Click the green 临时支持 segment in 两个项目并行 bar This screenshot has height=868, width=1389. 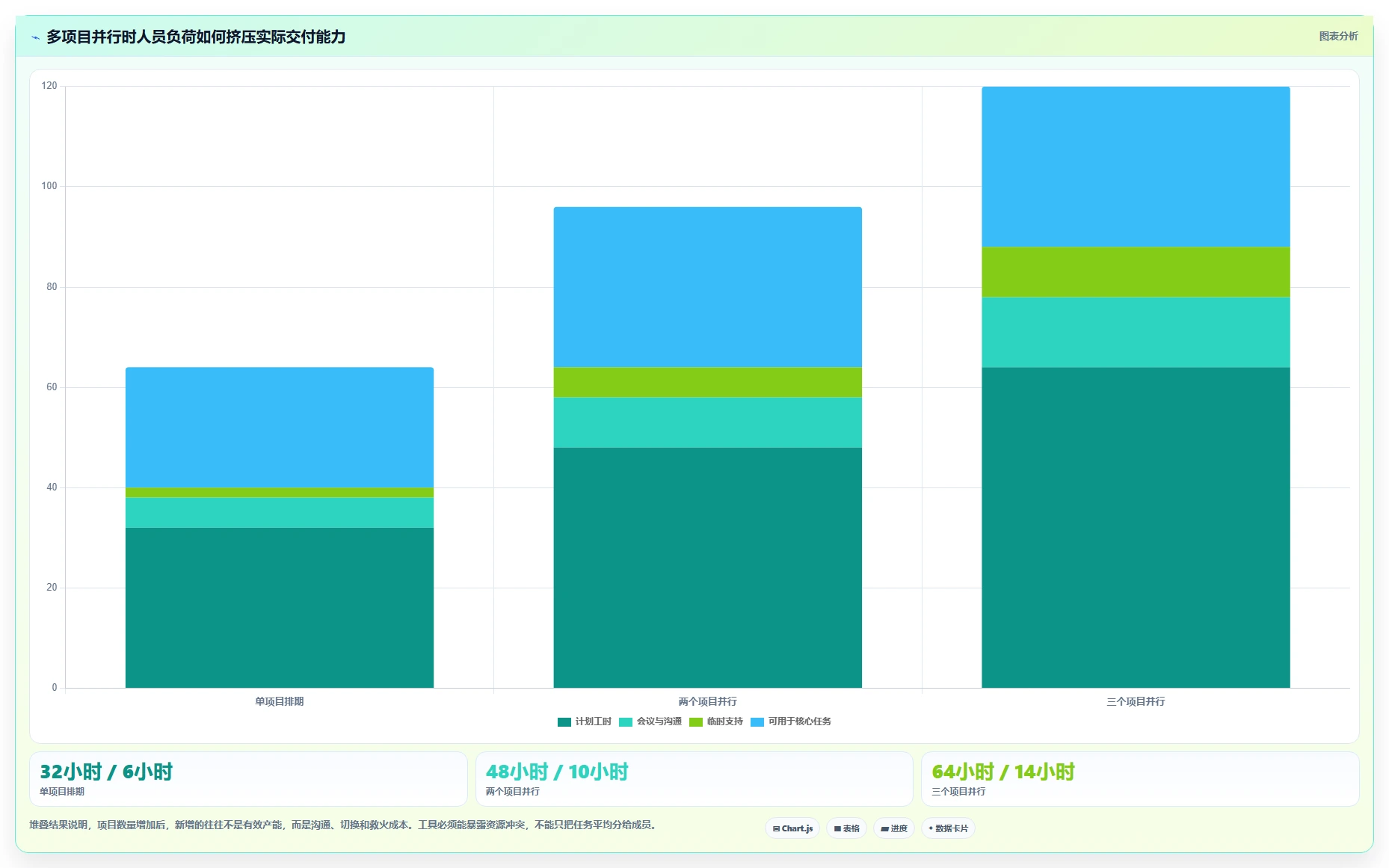tap(708, 382)
